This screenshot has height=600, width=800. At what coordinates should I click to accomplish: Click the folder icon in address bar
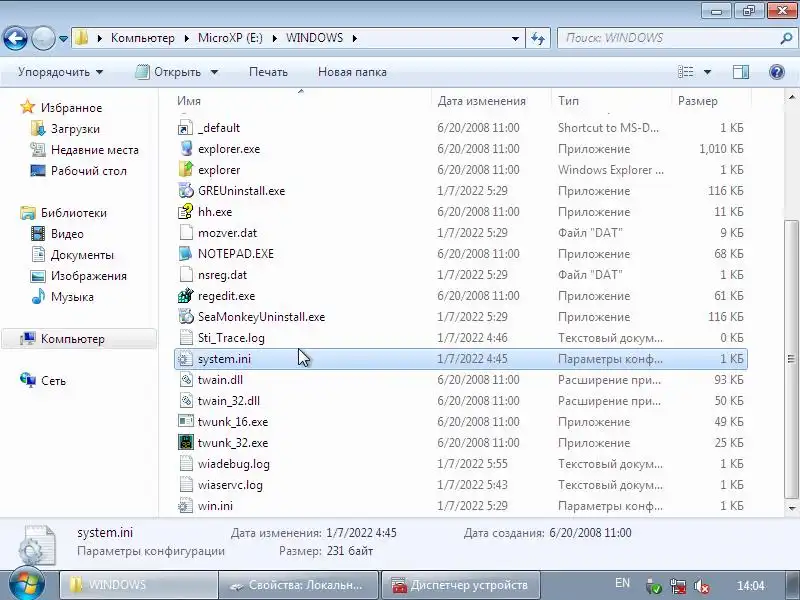pyautogui.click(x=81, y=38)
